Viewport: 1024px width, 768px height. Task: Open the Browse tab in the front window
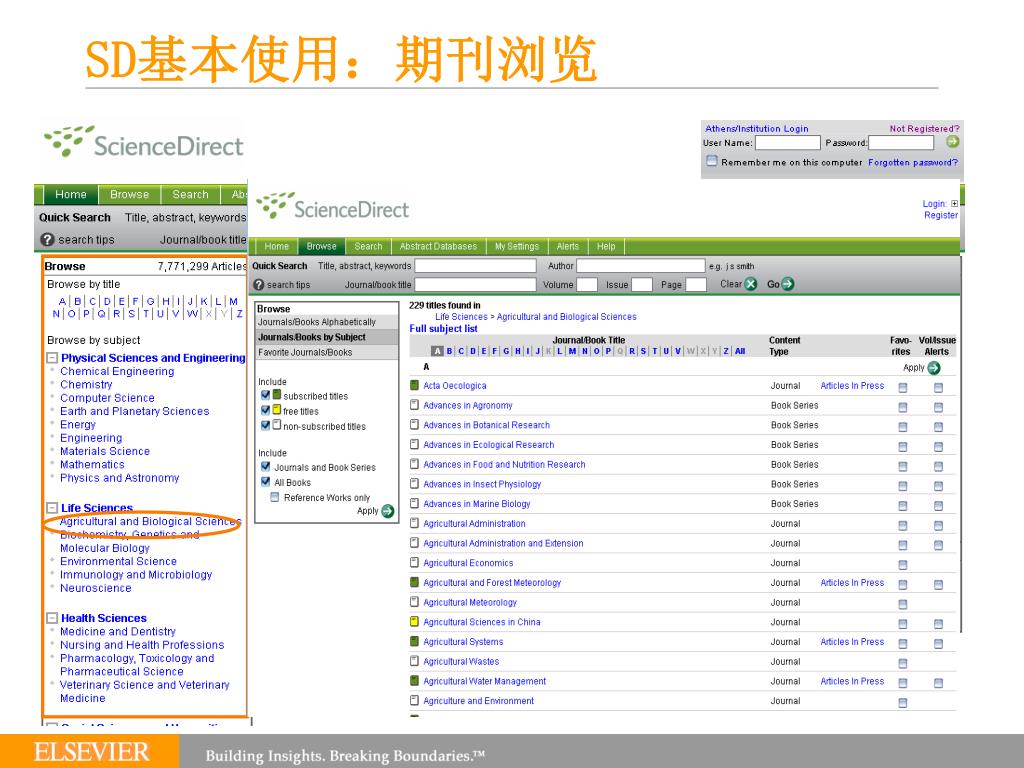pos(321,246)
